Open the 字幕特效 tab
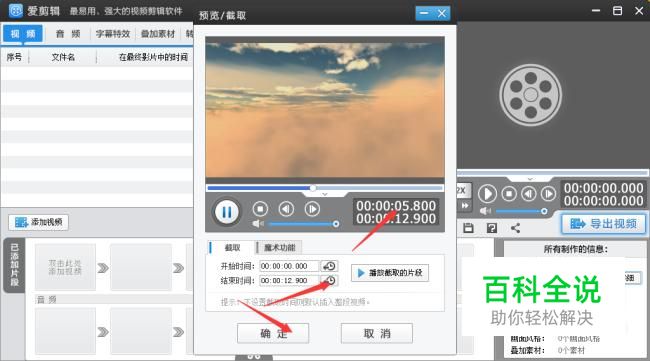650x361 pixels. tap(113, 34)
